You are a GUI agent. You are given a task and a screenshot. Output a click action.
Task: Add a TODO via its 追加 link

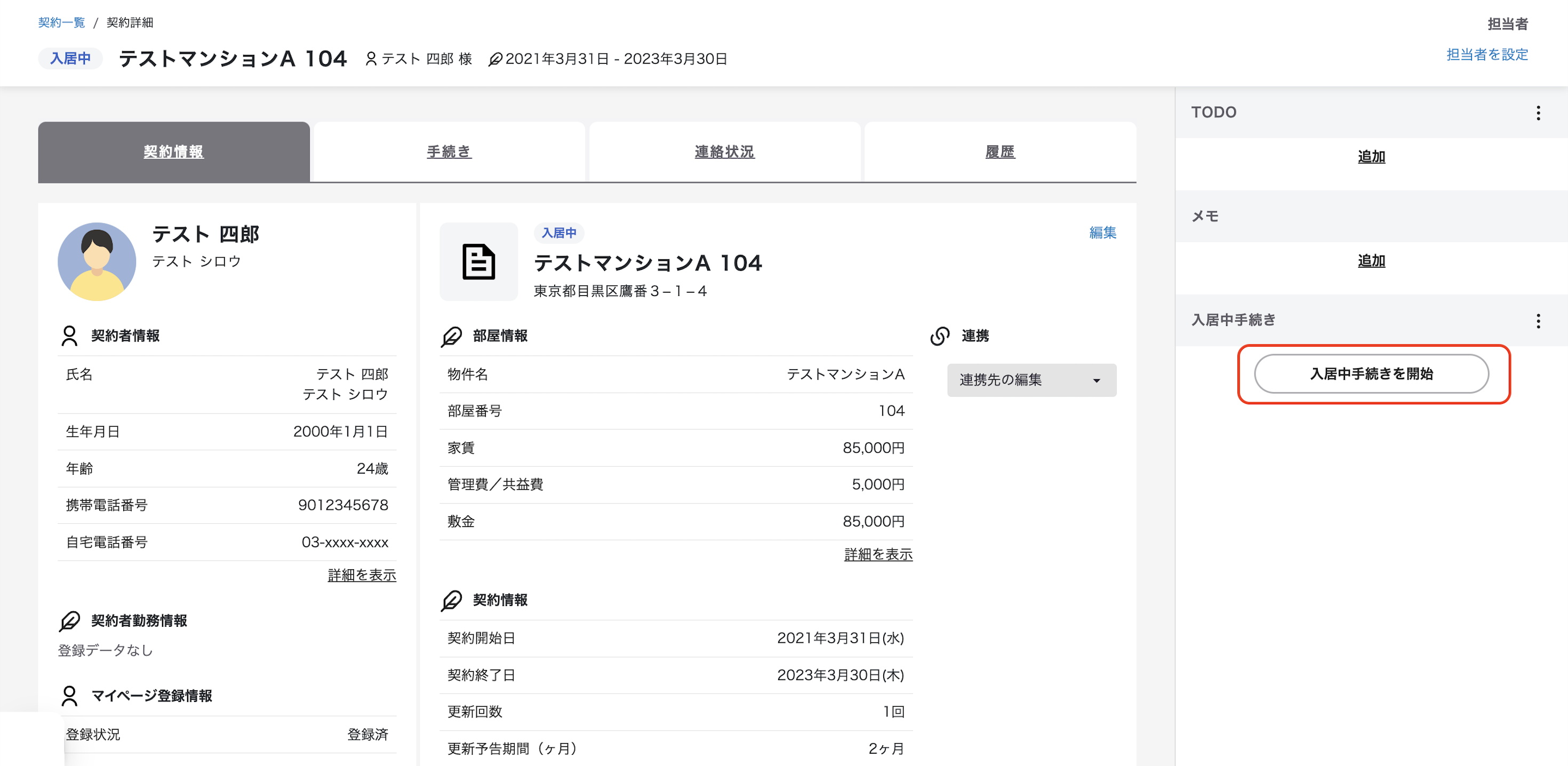[x=1371, y=156]
